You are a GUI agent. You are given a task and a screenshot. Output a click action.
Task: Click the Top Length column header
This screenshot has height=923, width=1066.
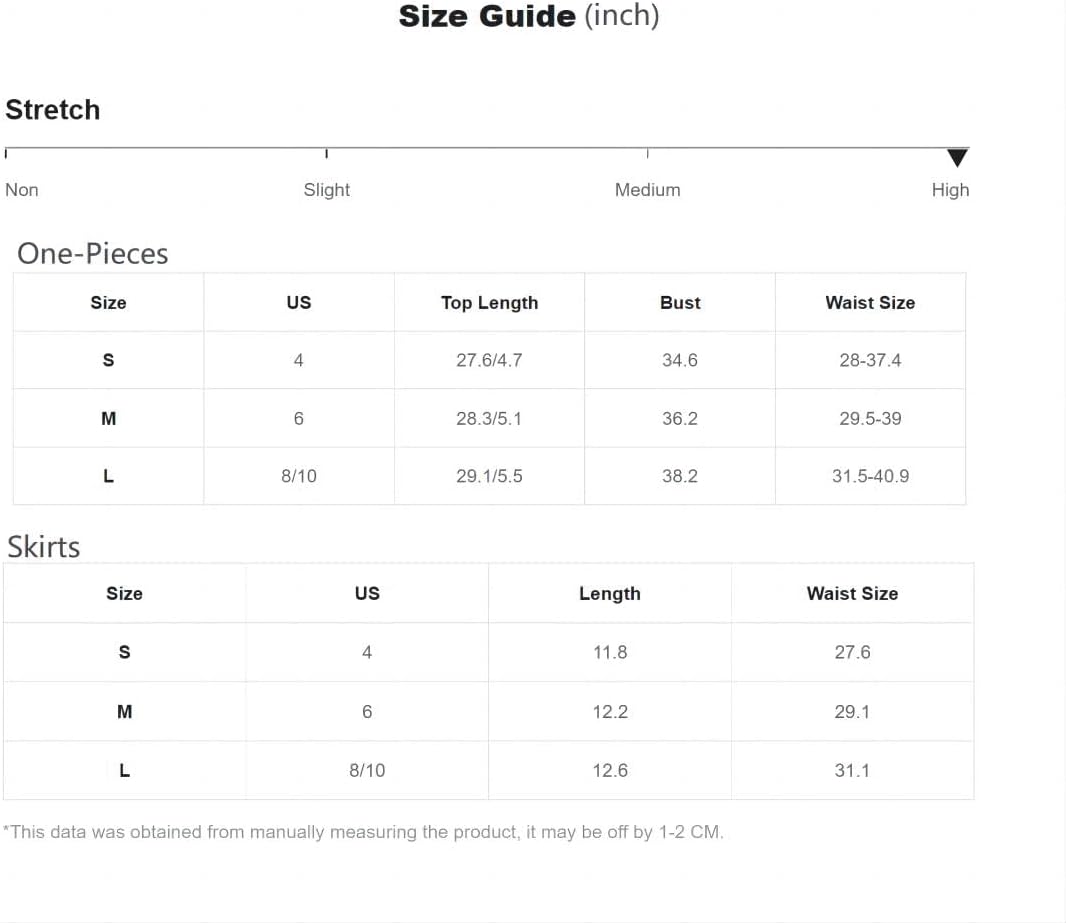click(x=489, y=302)
